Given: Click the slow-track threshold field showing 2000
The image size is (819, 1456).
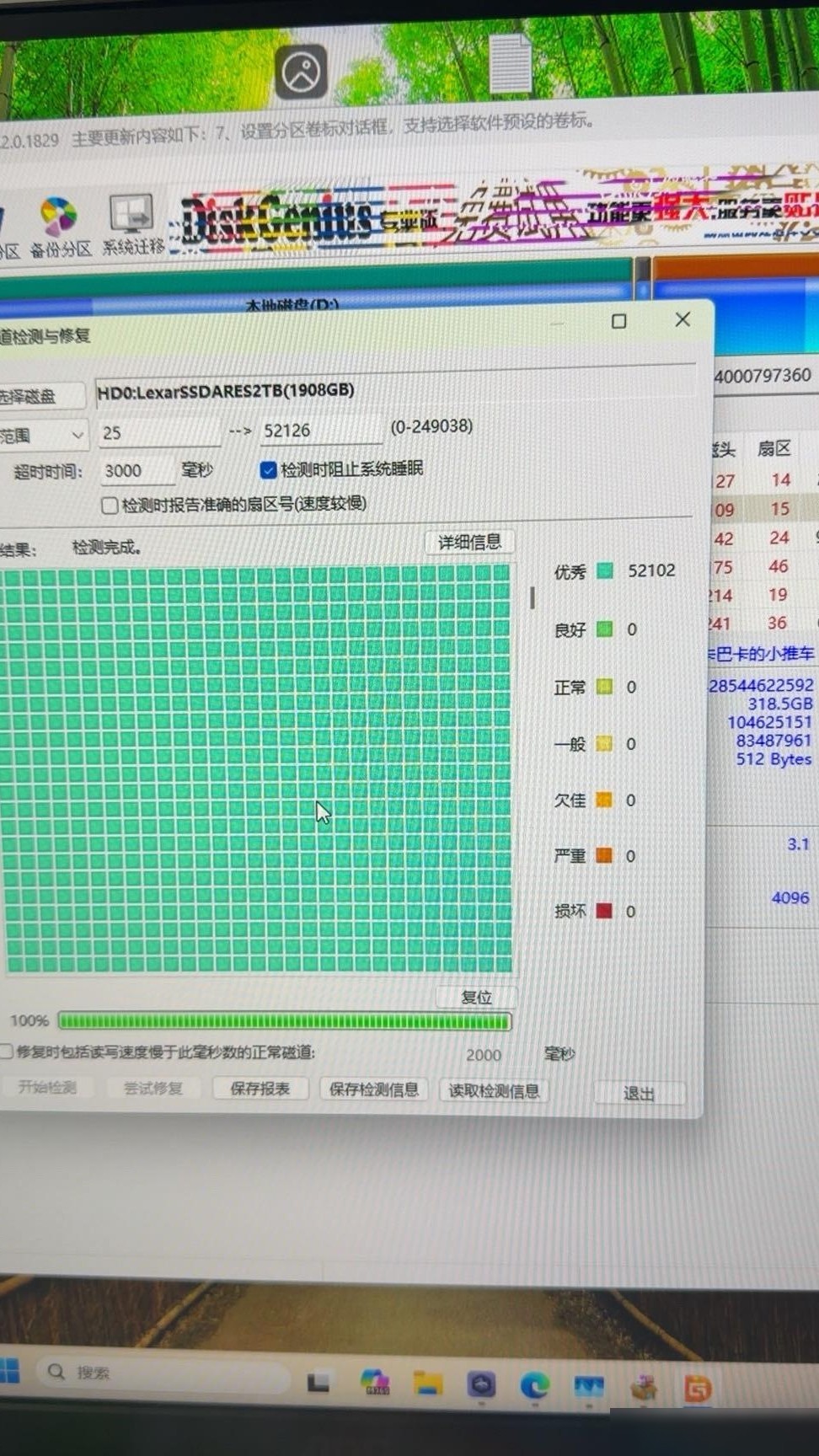Looking at the screenshot, I should (484, 1055).
